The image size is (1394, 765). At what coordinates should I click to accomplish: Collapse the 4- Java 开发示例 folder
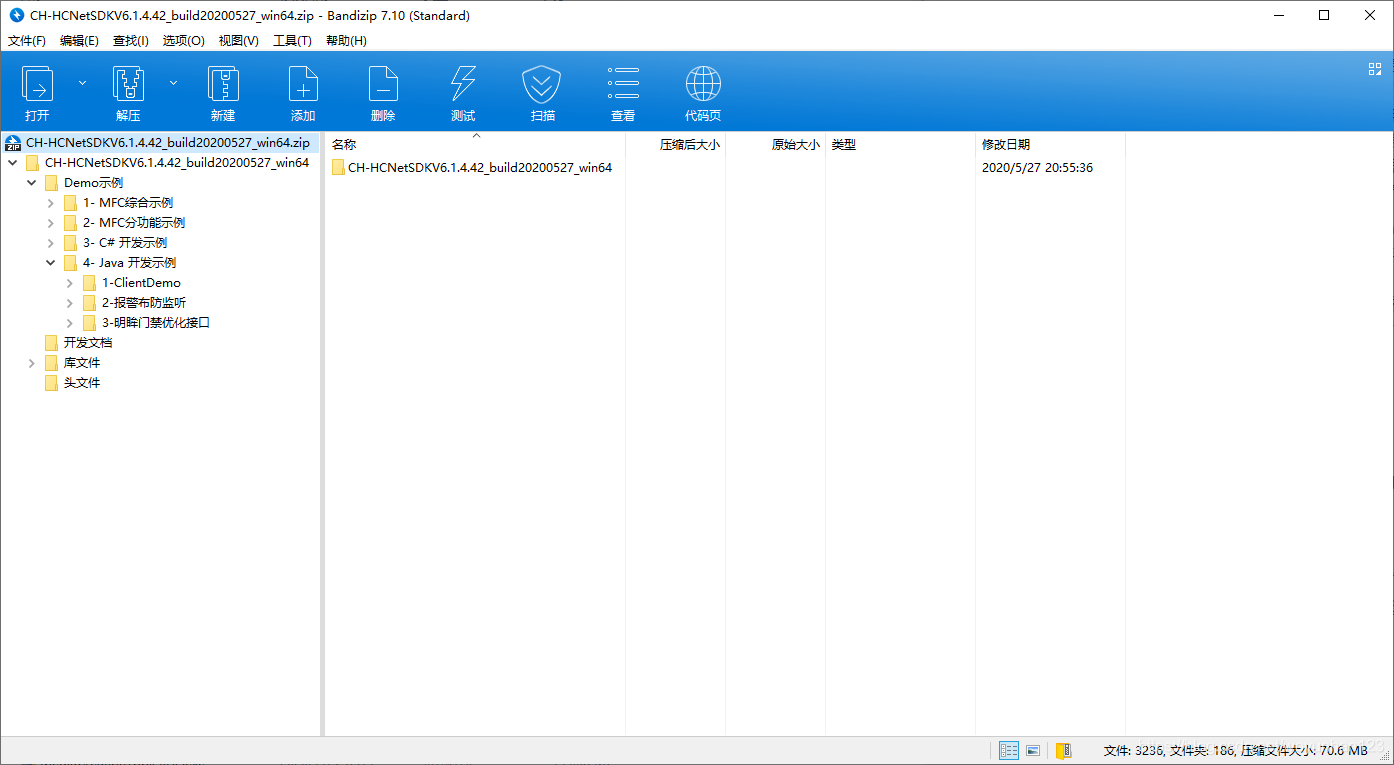pyautogui.click(x=51, y=263)
